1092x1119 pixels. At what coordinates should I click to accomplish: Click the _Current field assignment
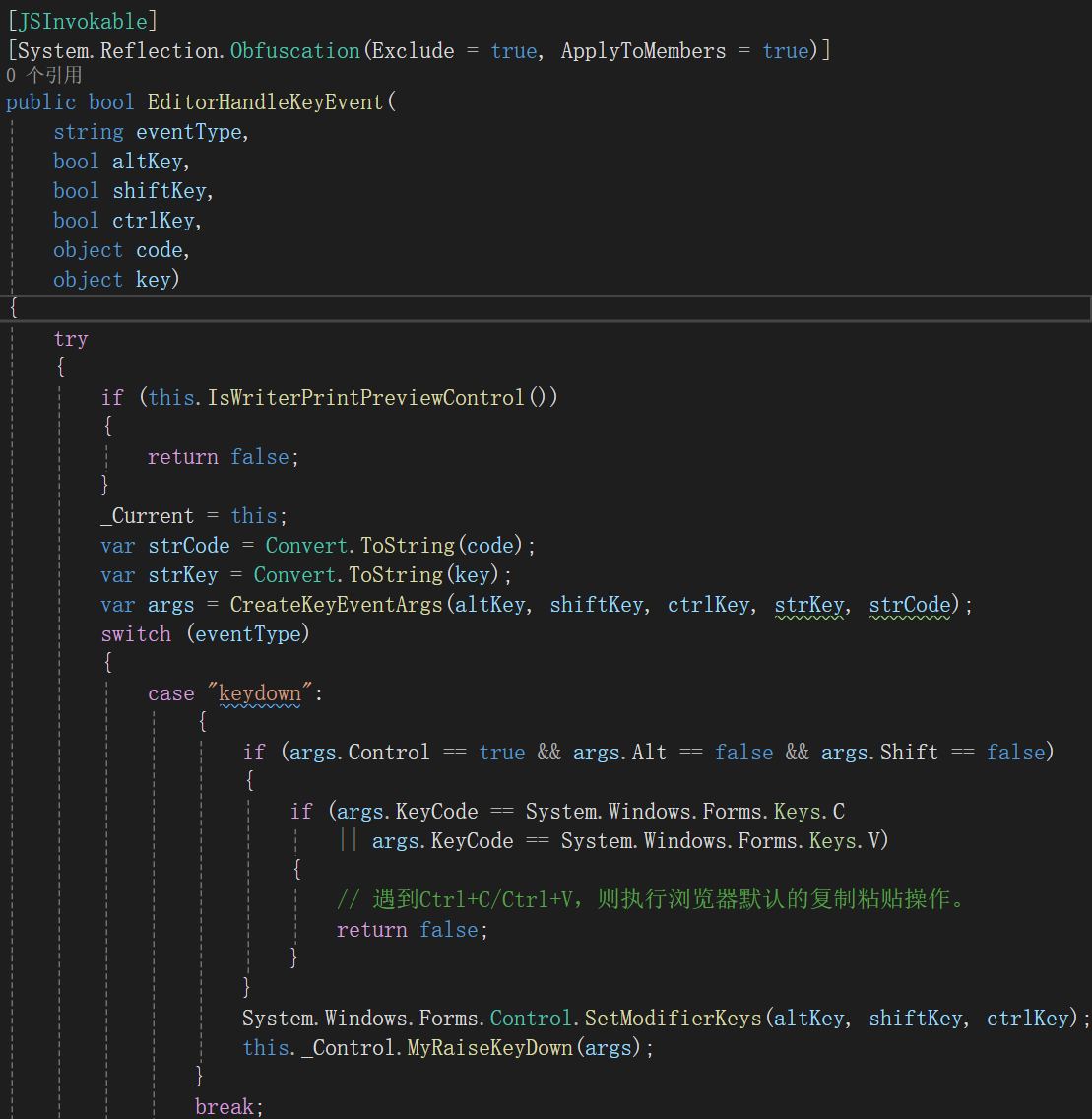(x=148, y=516)
